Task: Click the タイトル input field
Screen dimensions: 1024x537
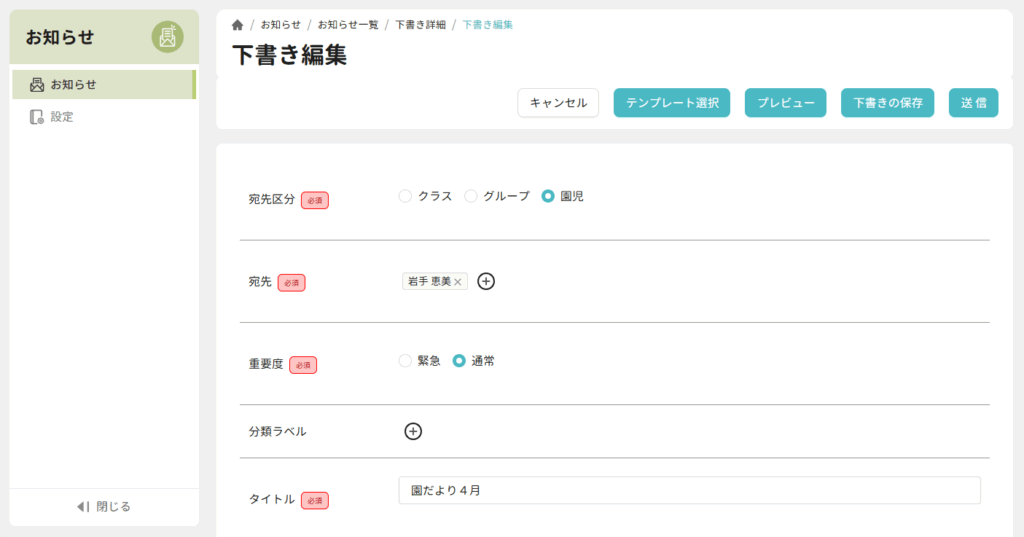Action: (689, 490)
